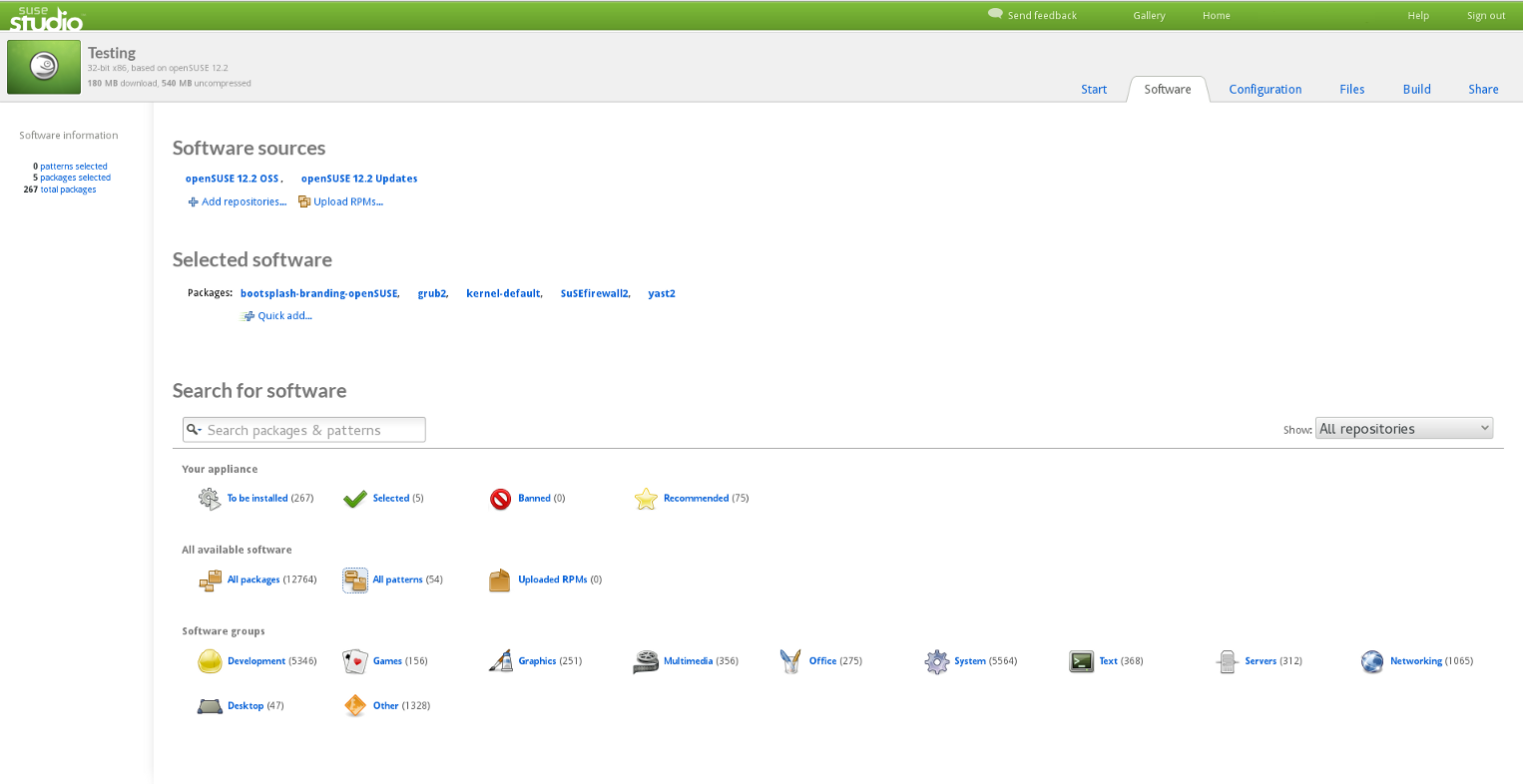This screenshot has width=1523, height=784.
Task: Click the Testing appliance name
Action: click(x=112, y=53)
